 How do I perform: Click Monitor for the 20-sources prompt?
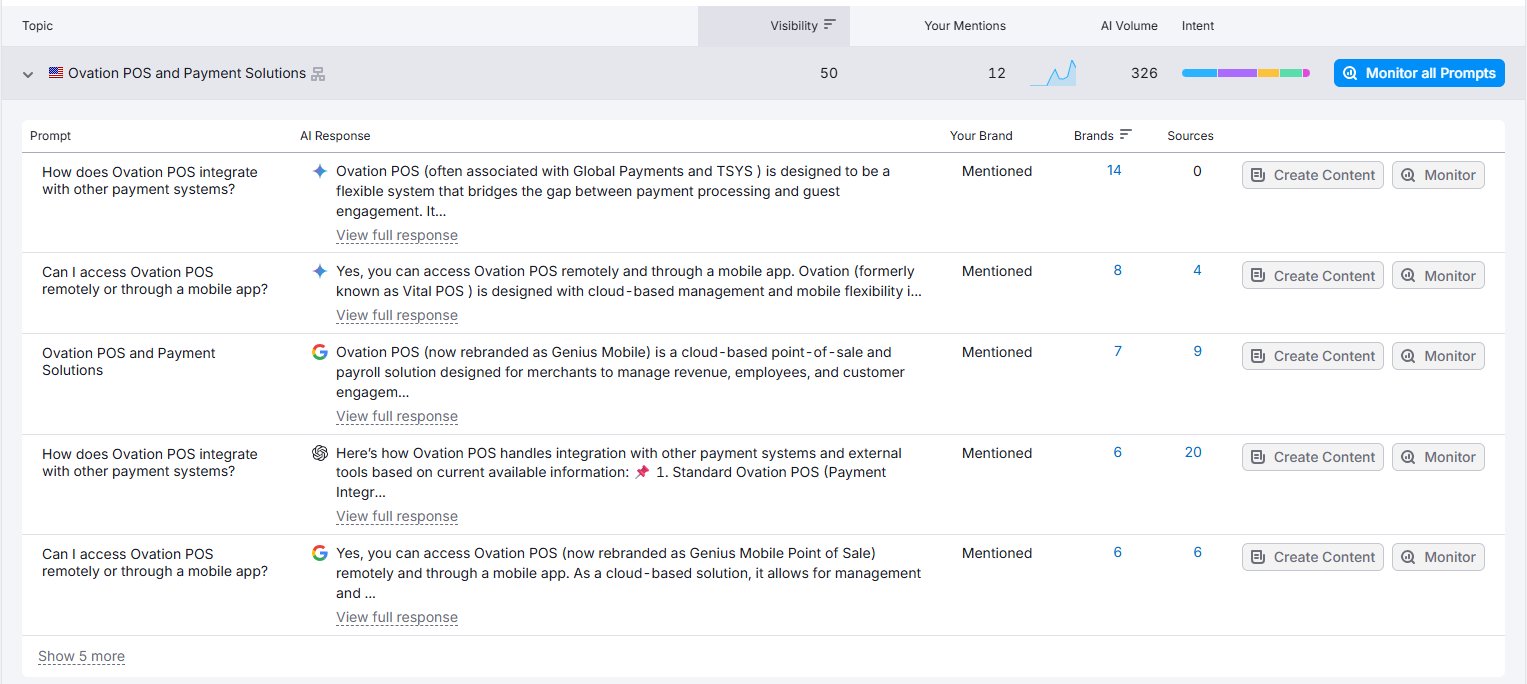(x=1438, y=457)
